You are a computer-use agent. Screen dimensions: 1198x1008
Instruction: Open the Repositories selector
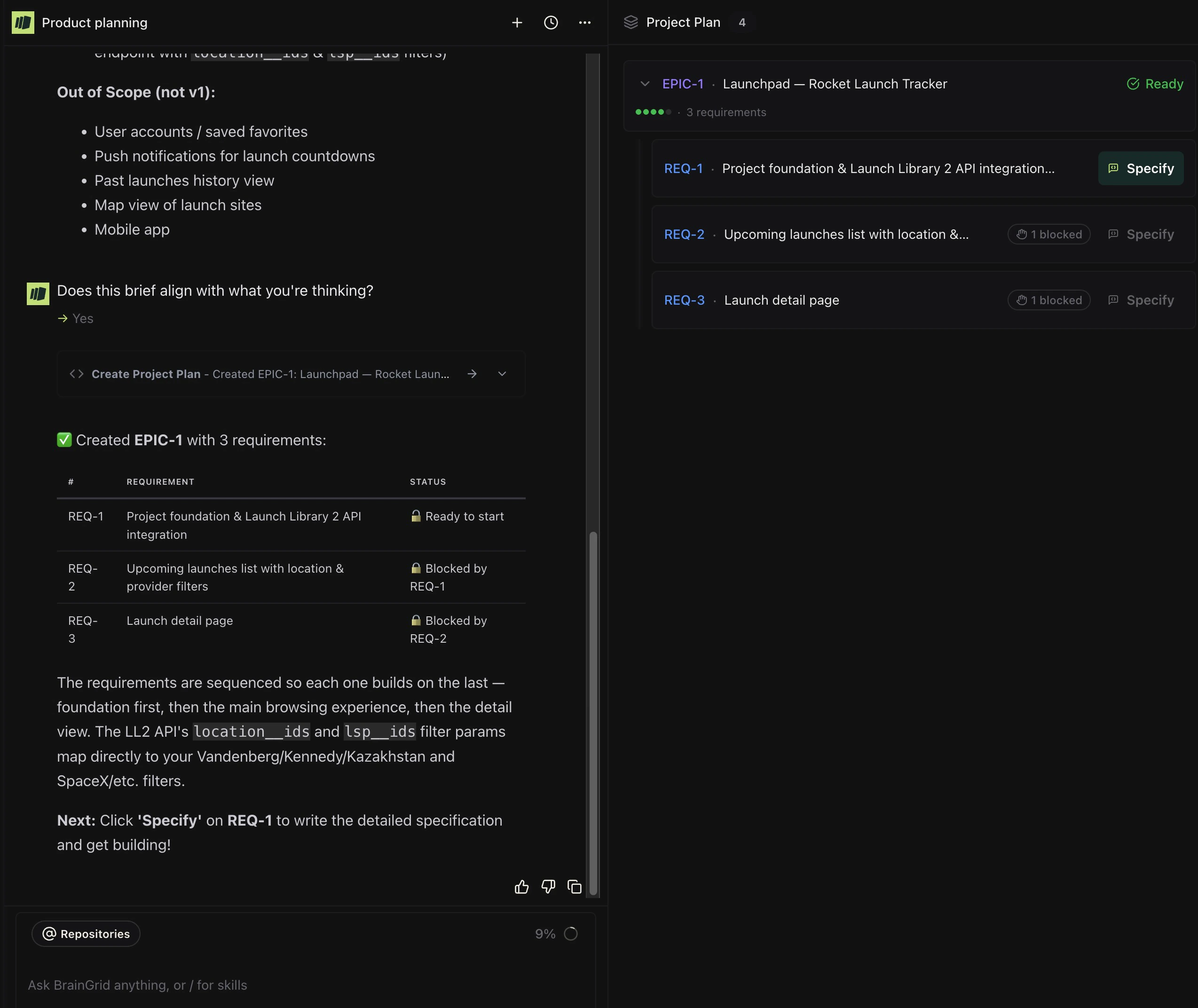85,934
